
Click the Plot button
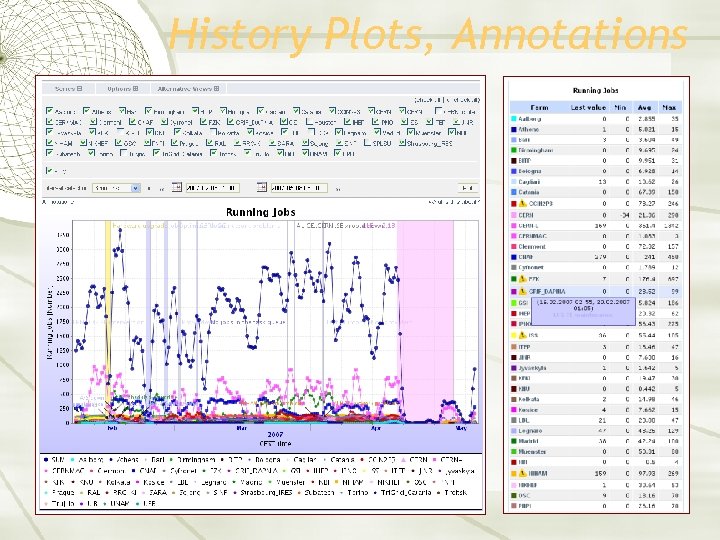coord(468,188)
